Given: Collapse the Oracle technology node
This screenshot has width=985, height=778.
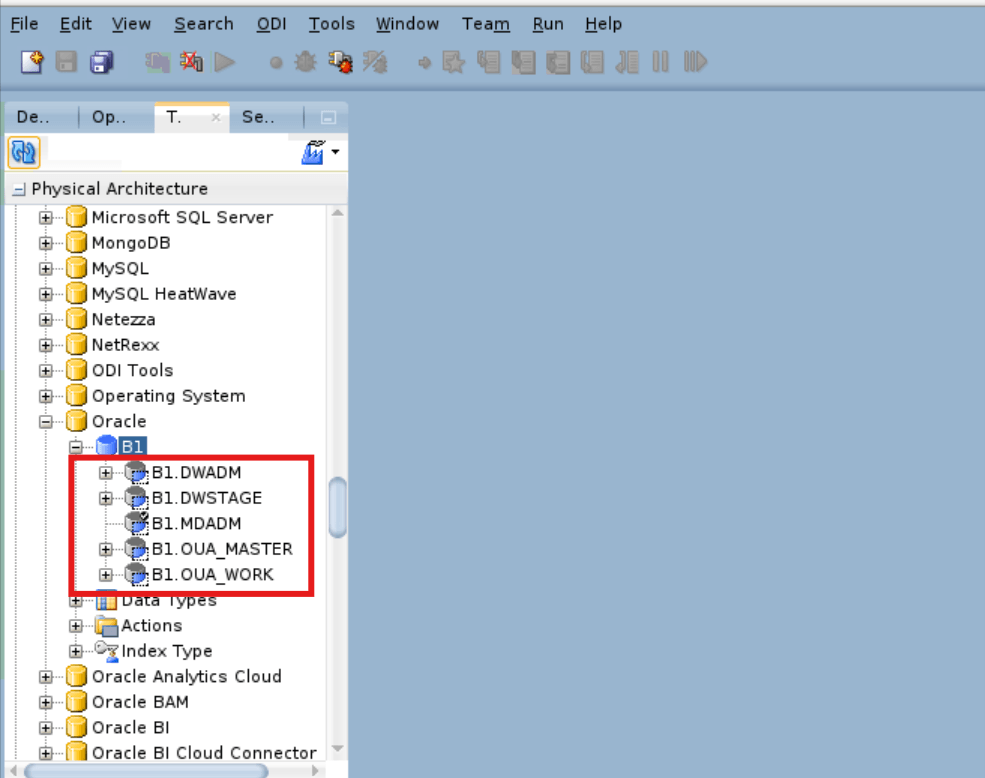Looking at the screenshot, I should [x=46, y=422].
